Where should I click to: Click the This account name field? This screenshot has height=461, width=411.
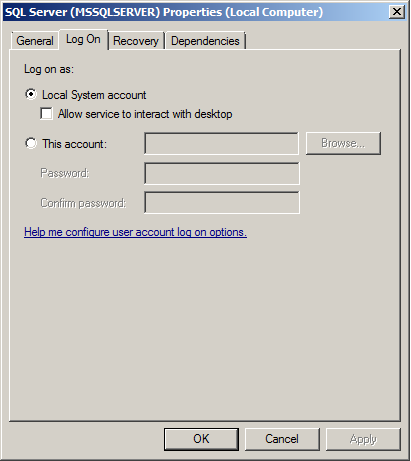(222, 144)
